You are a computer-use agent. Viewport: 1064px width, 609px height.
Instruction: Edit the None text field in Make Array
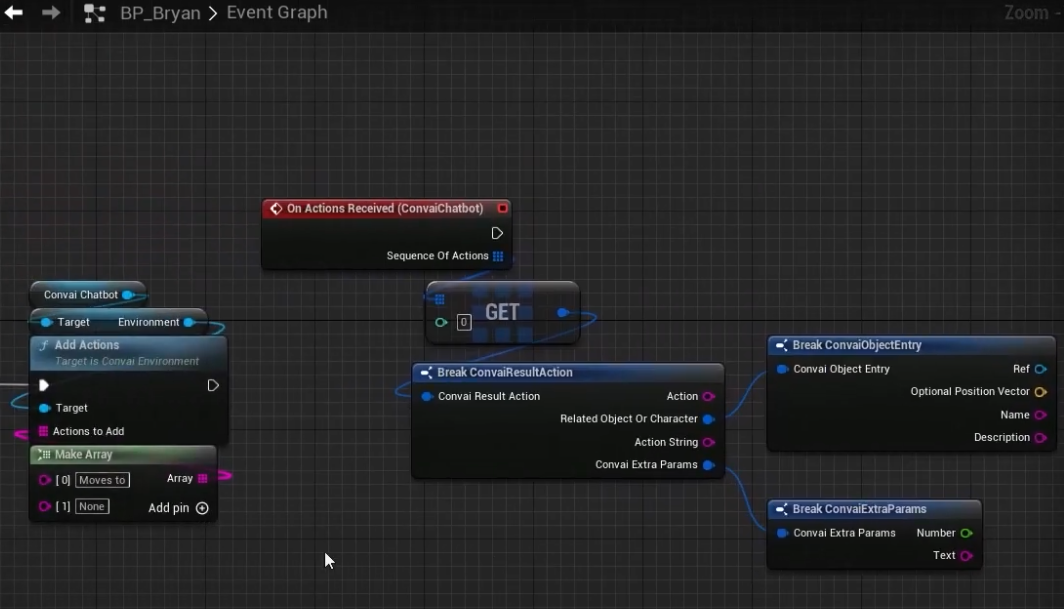click(x=92, y=506)
